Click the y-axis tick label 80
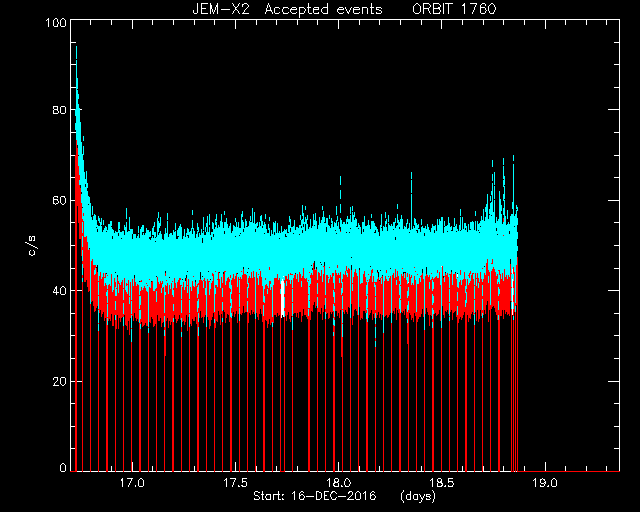 (60, 110)
